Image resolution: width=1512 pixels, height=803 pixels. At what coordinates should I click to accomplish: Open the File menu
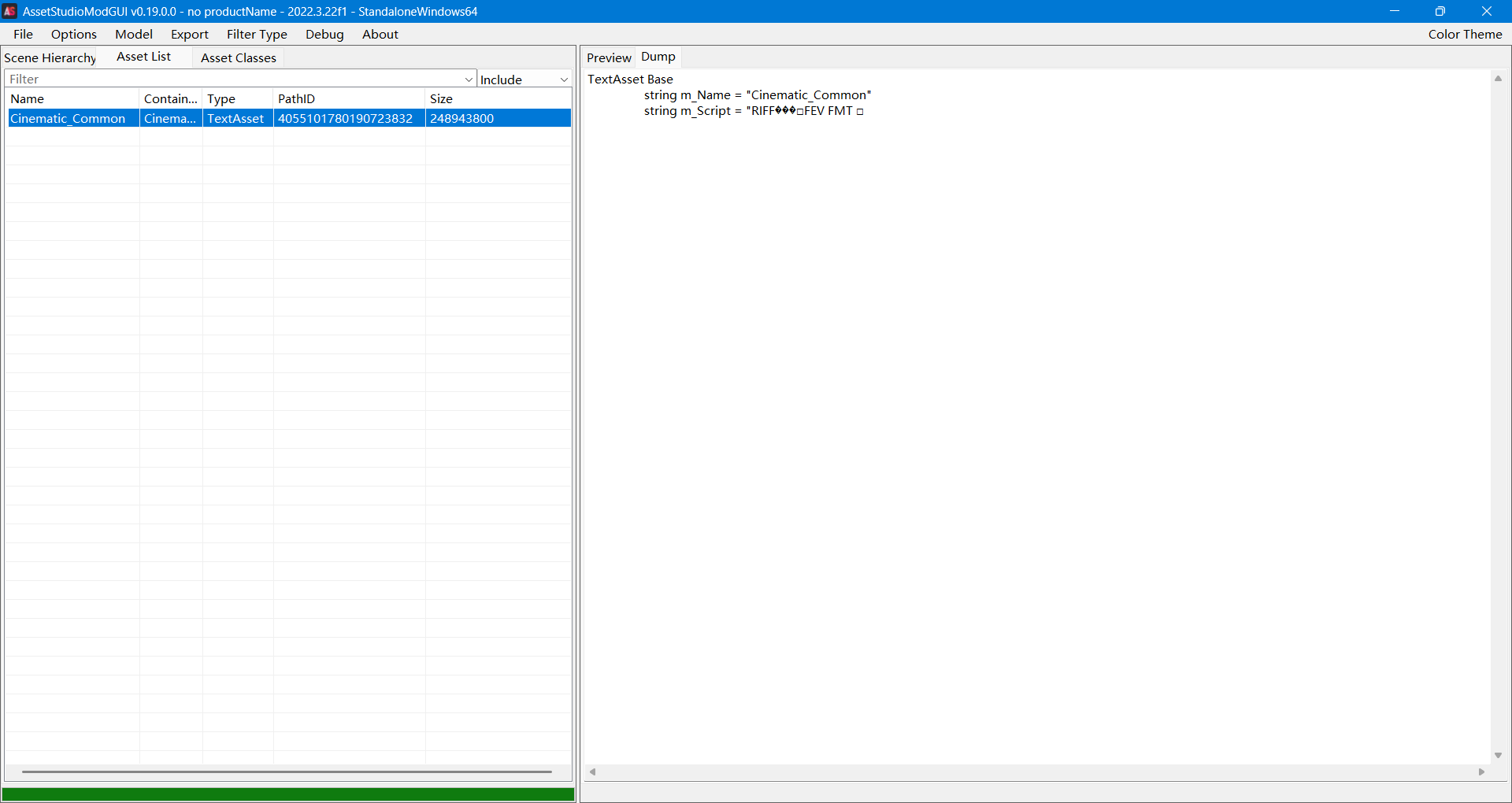pos(23,34)
